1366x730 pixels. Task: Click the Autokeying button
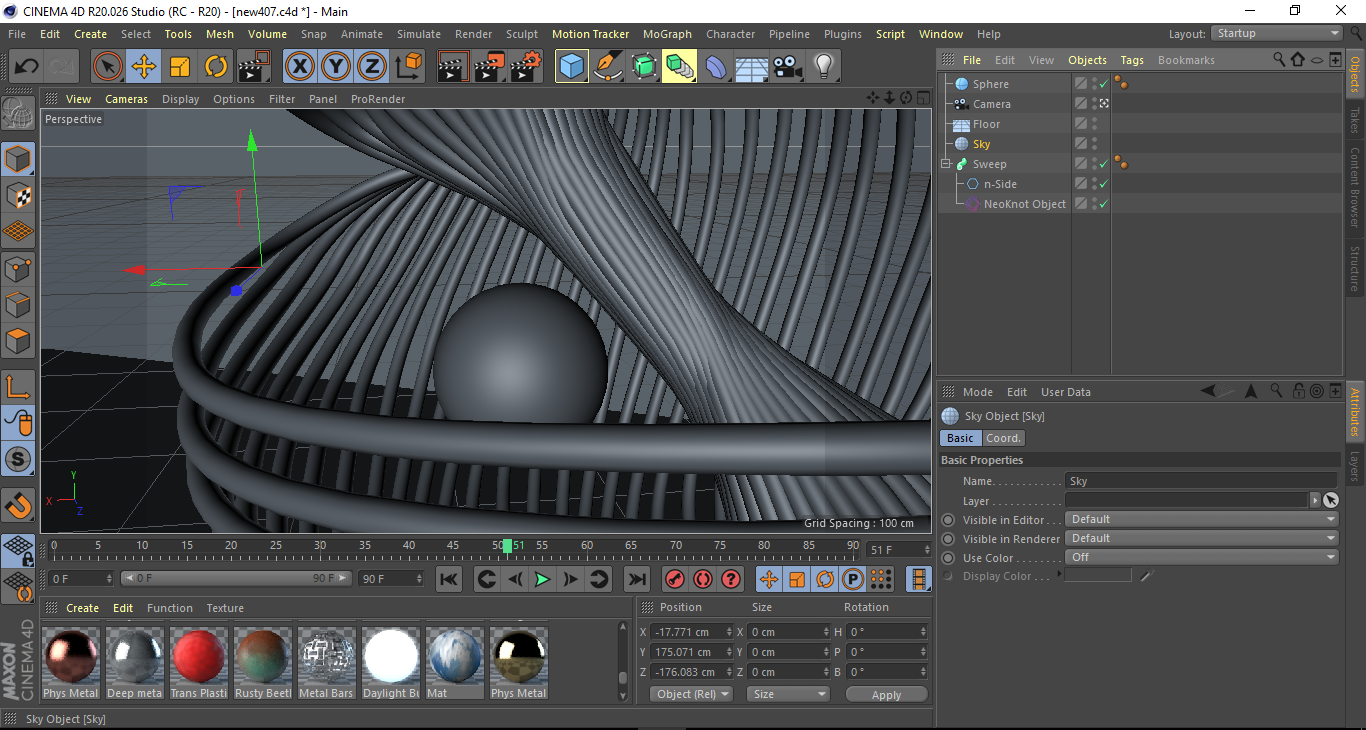703,579
